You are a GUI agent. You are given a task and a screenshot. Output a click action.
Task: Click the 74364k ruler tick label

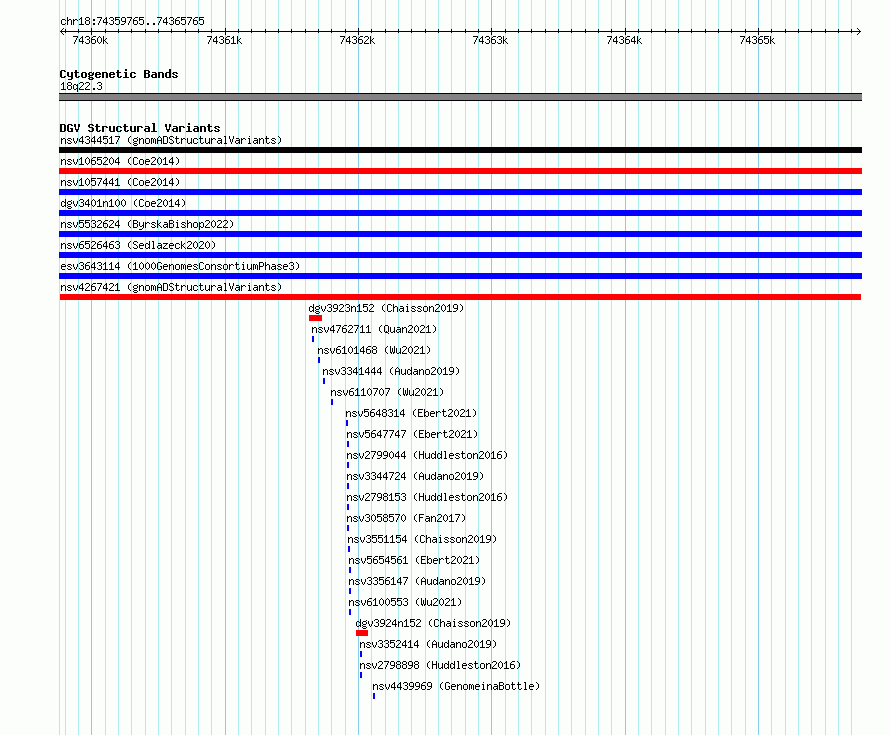coord(624,40)
